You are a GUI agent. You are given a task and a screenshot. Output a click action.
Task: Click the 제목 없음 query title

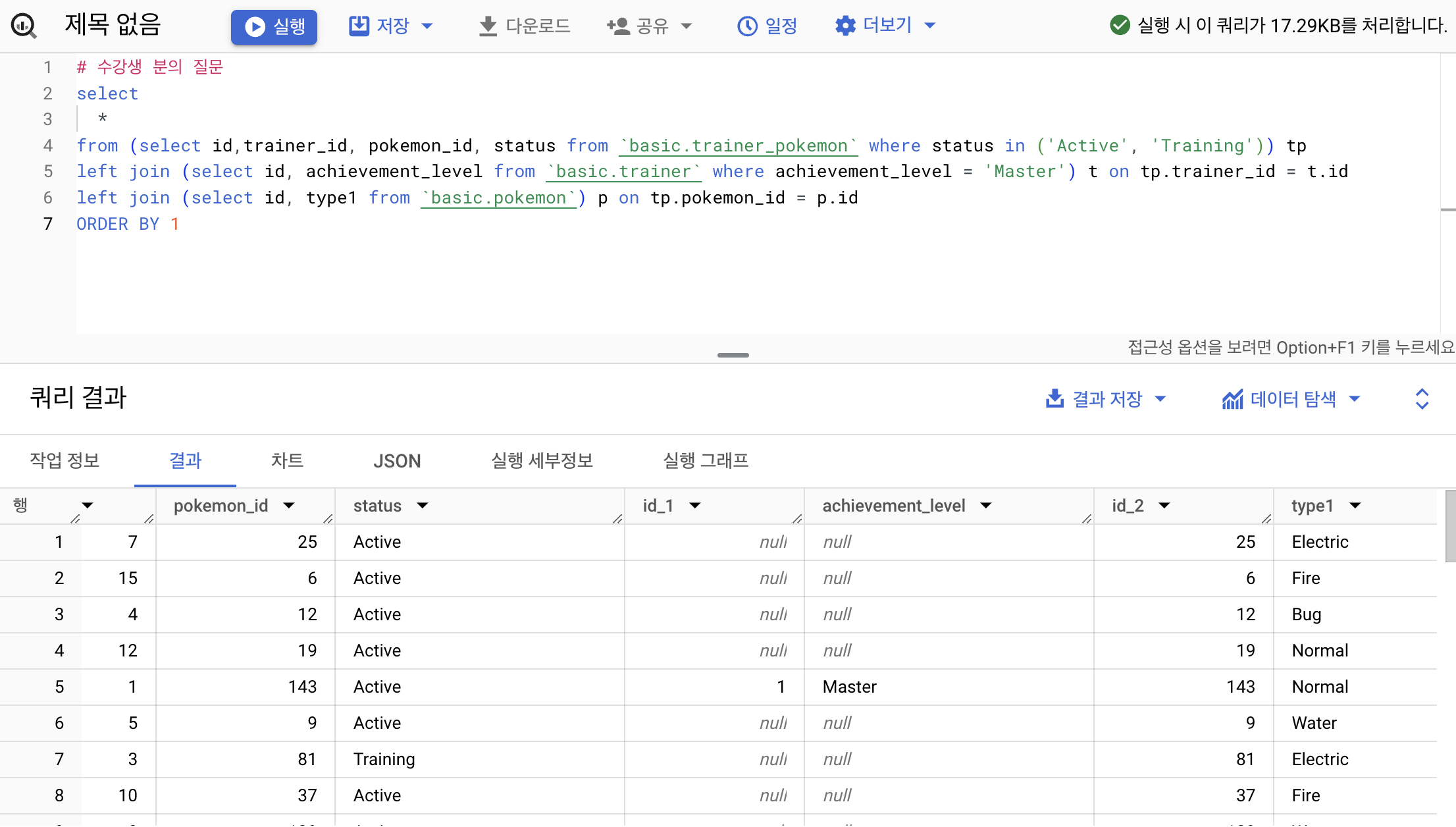click(x=113, y=25)
